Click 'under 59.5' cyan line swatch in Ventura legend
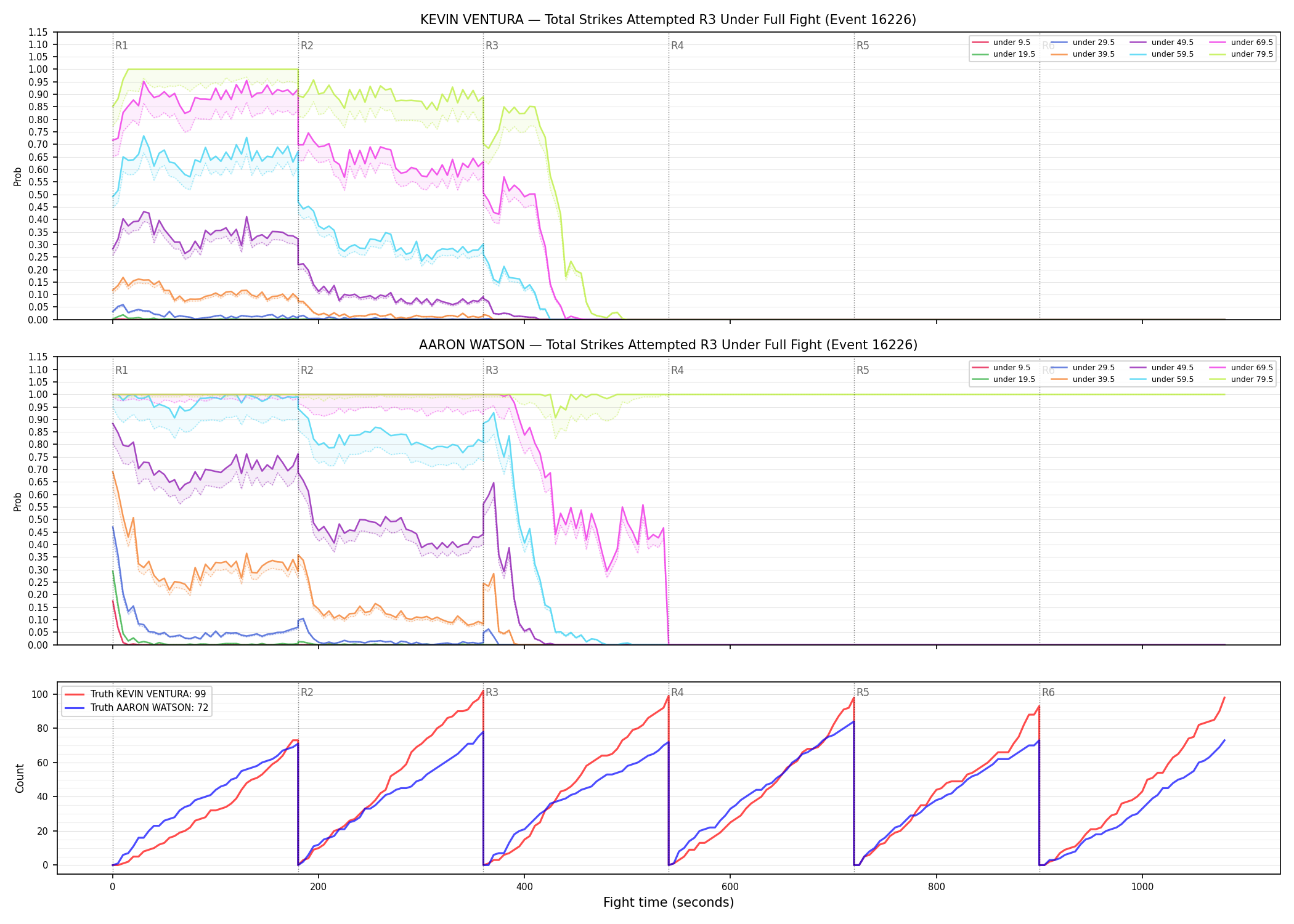This screenshot has height=924, width=1294. click(1138, 54)
